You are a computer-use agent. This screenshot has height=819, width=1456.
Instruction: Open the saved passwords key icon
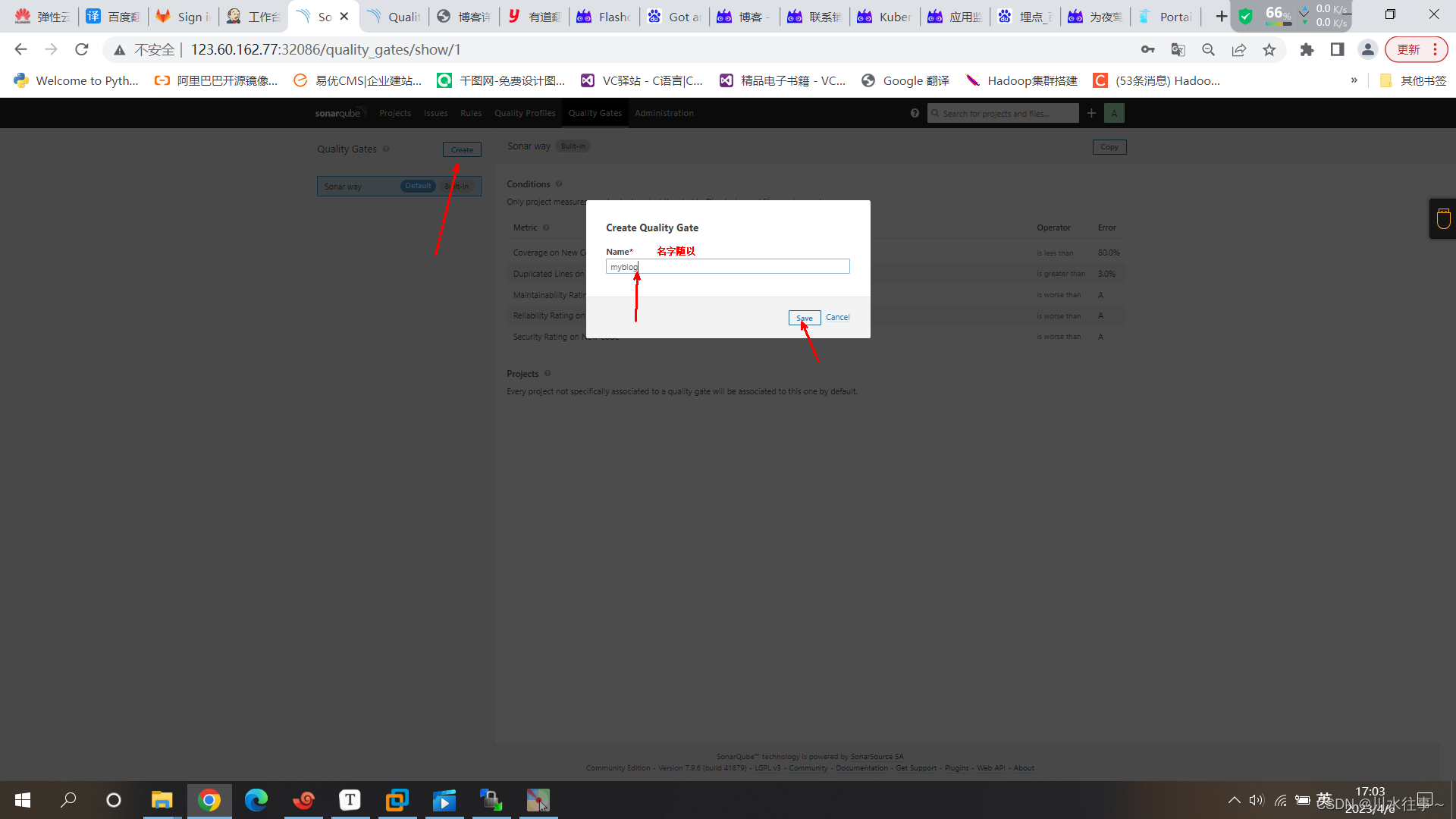1147,50
